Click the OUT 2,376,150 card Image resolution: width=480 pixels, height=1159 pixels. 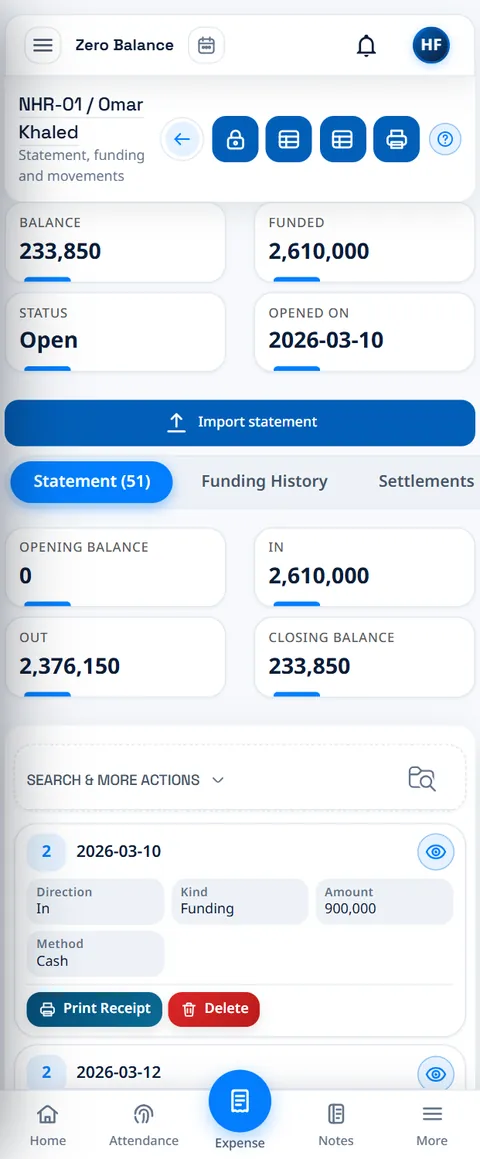pyautogui.click(x=115, y=657)
